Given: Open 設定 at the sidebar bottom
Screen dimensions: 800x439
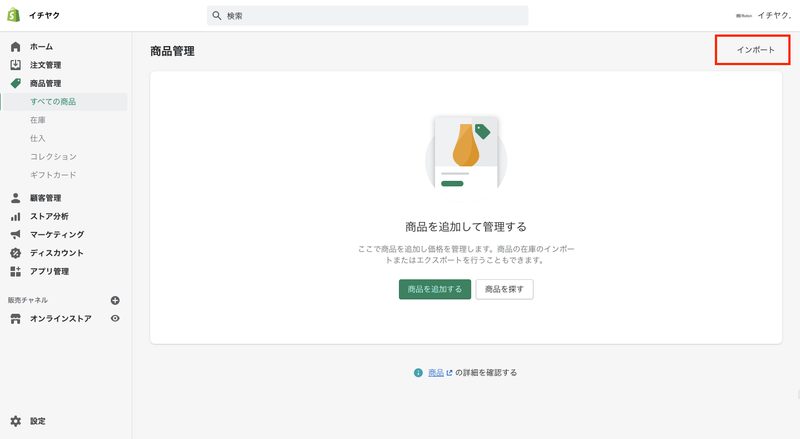Looking at the screenshot, I should coord(38,421).
